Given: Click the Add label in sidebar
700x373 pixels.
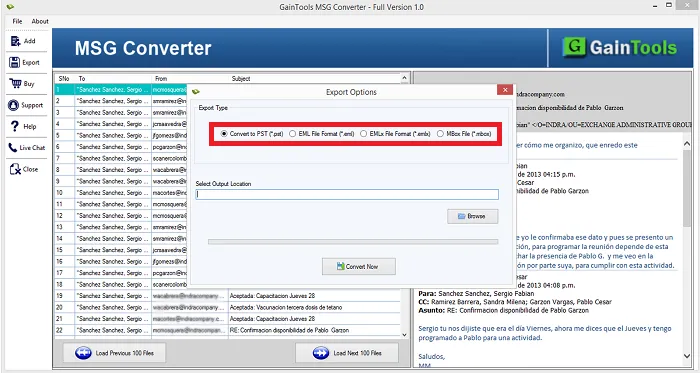Looking at the screenshot, I should click(x=29, y=41).
